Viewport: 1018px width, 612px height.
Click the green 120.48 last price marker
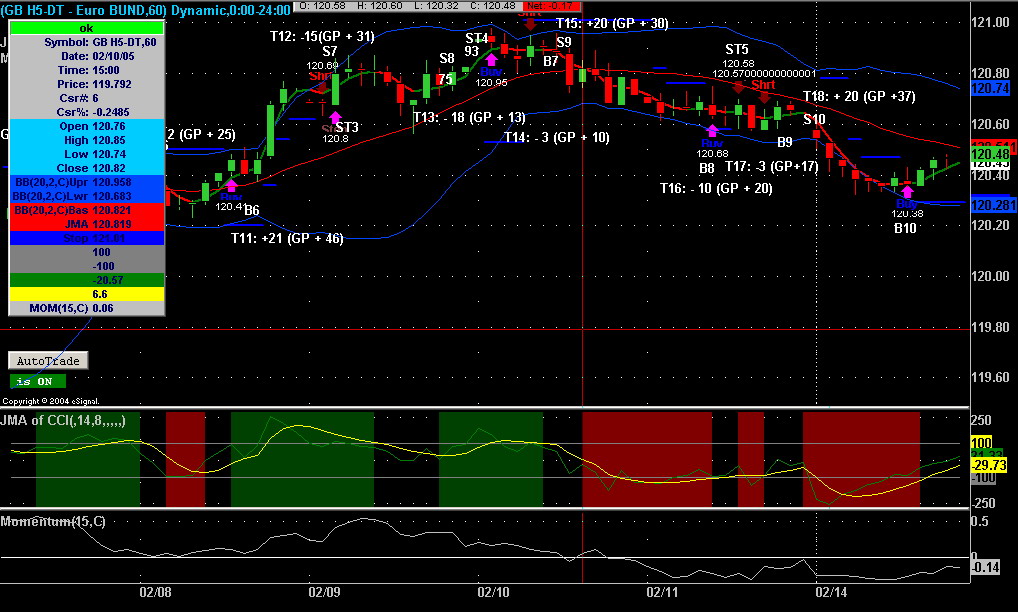click(x=990, y=154)
